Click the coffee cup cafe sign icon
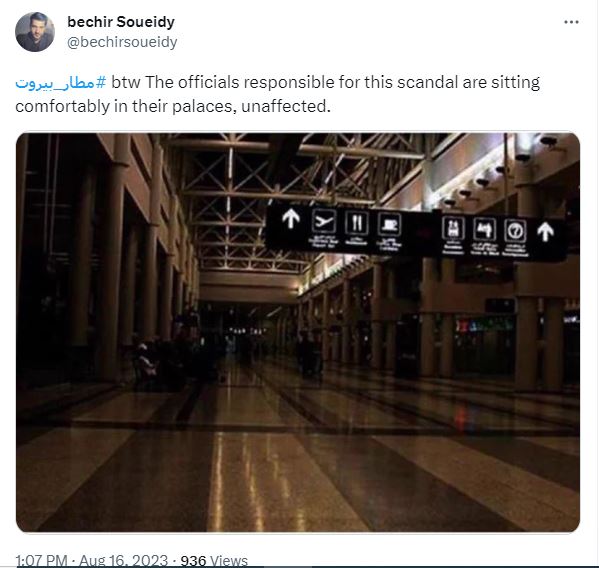The image size is (599, 568). (389, 224)
